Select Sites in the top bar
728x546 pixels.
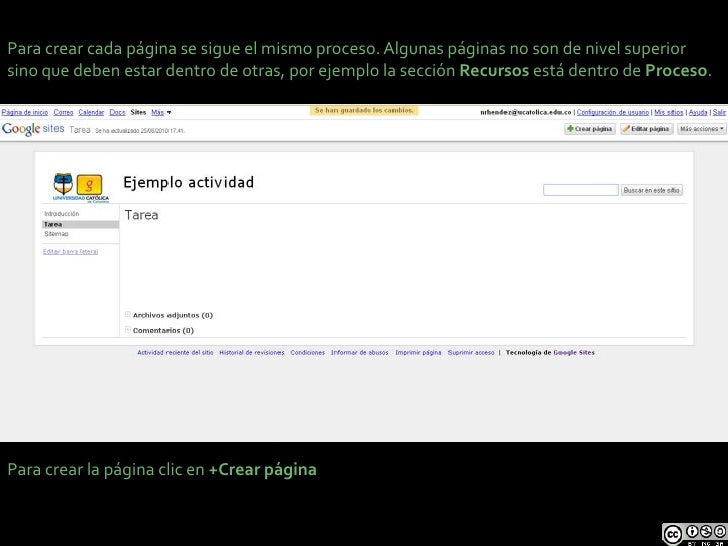(138, 112)
